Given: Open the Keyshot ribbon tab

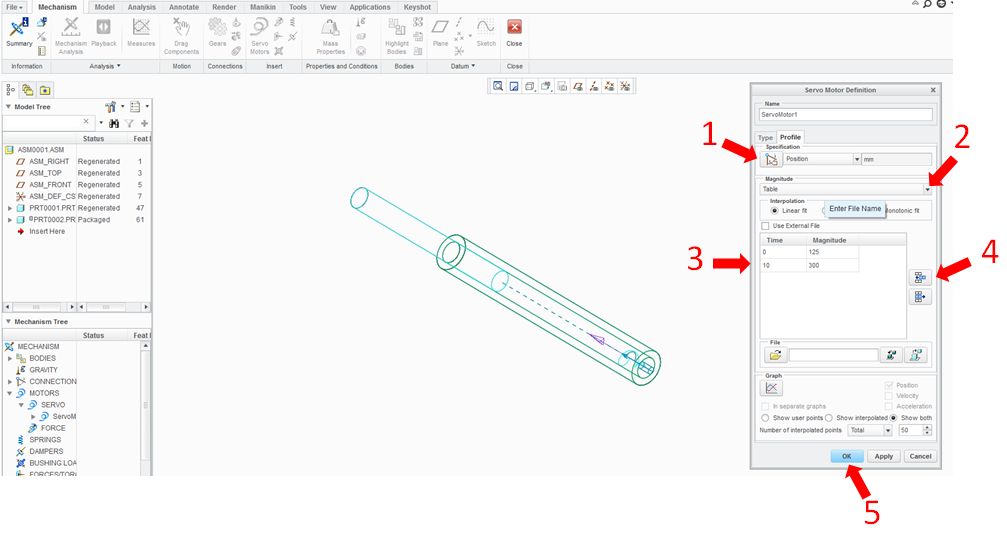Looking at the screenshot, I should pyautogui.click(x=417, y=7).
